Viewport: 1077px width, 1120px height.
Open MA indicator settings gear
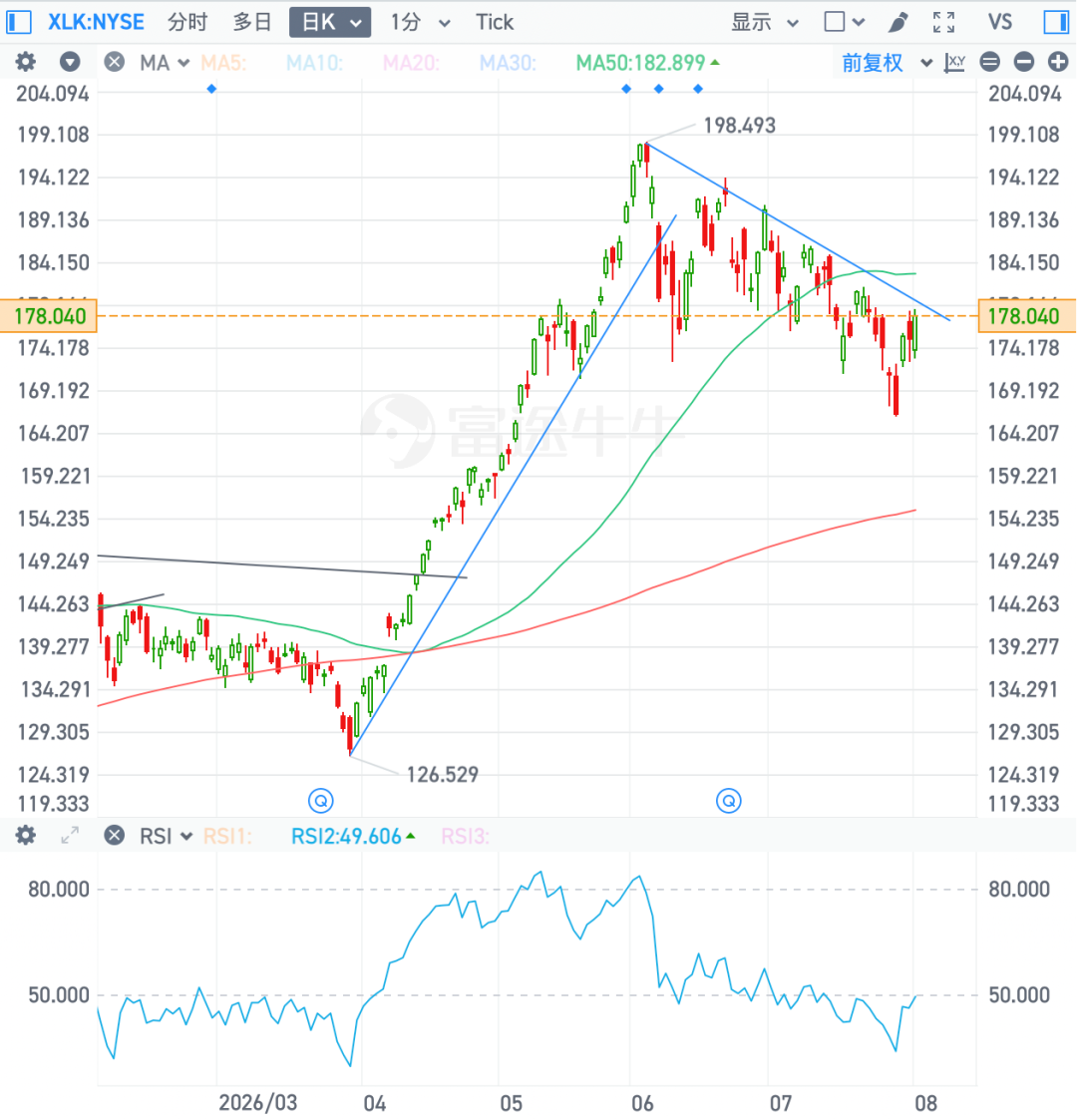point(26,62)
